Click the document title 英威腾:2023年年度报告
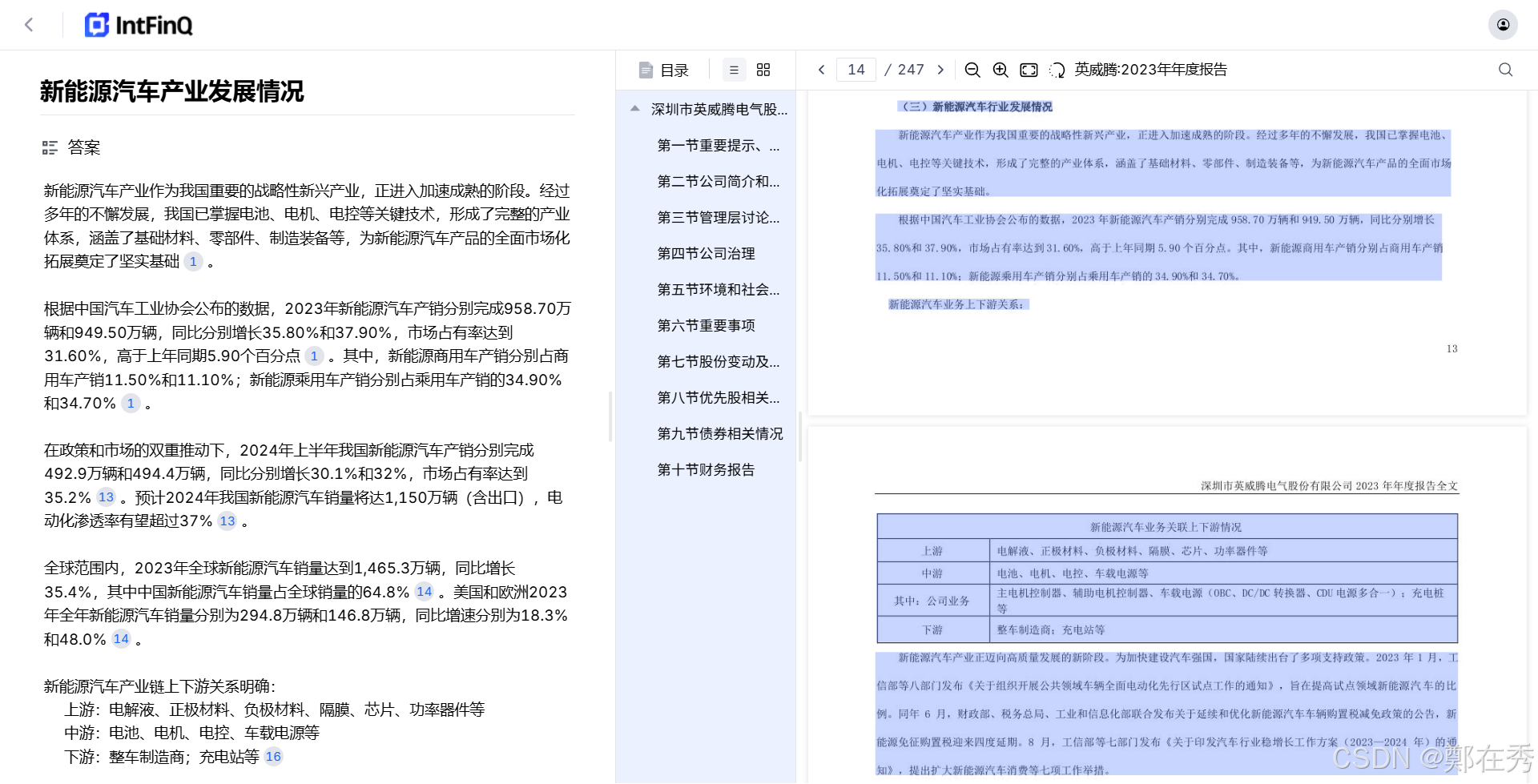The width and height of the screenshot is (1538, 784). (x=1151, y=70)
